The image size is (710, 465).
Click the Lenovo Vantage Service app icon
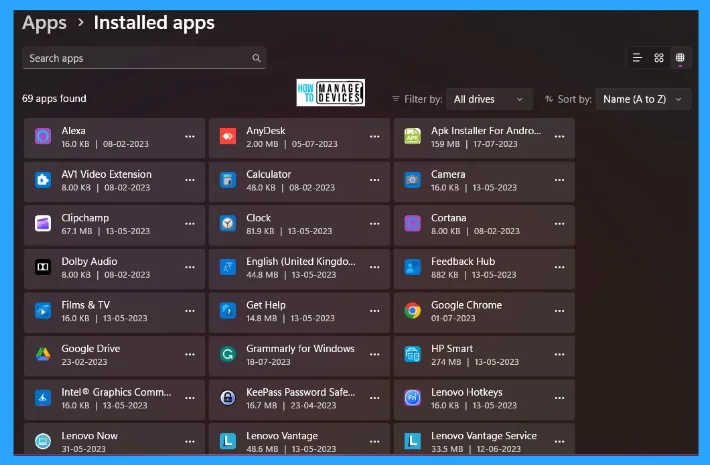pyautogui.click(x=413, y=441)
